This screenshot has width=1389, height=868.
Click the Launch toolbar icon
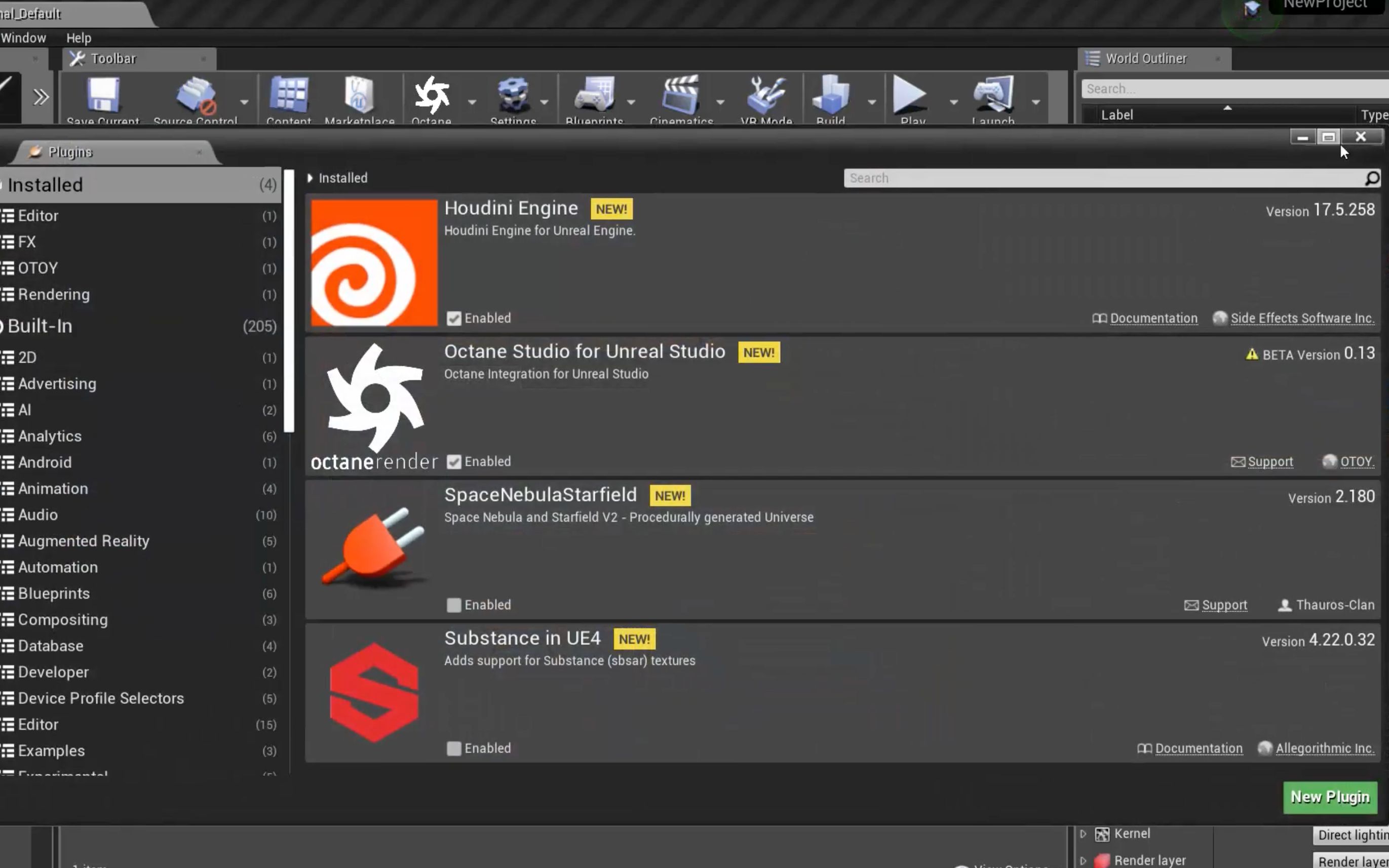pyautogui.click(x=993, y=94)
